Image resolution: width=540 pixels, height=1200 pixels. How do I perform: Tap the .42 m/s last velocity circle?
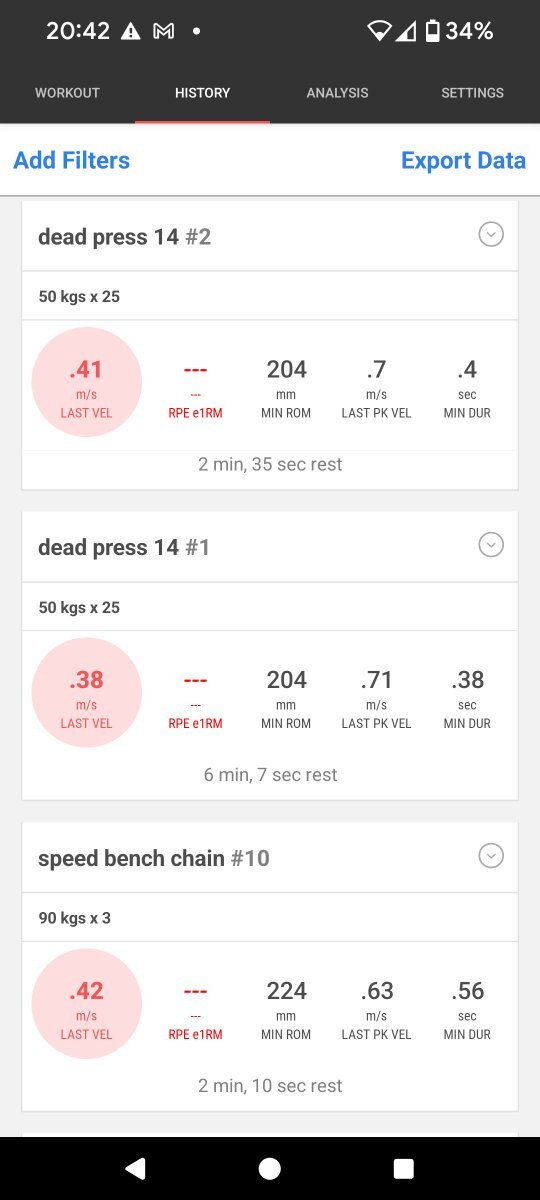(87, 1004)
